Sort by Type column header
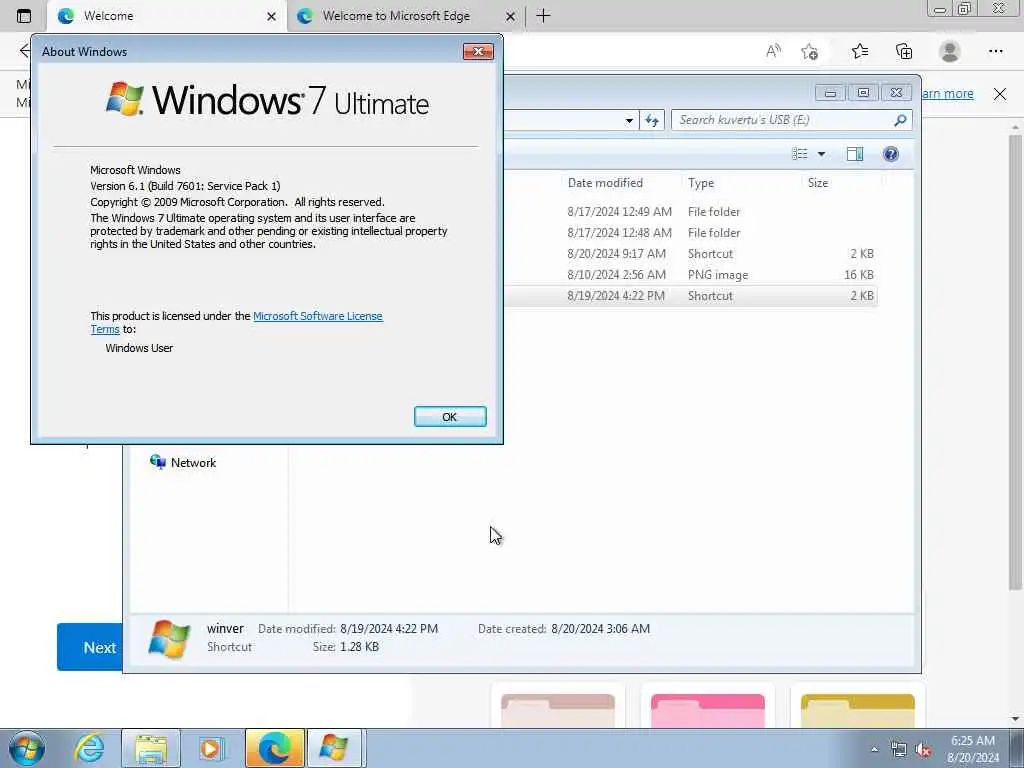The width and height of the screenshot is (1024, 768). [701, 183]
